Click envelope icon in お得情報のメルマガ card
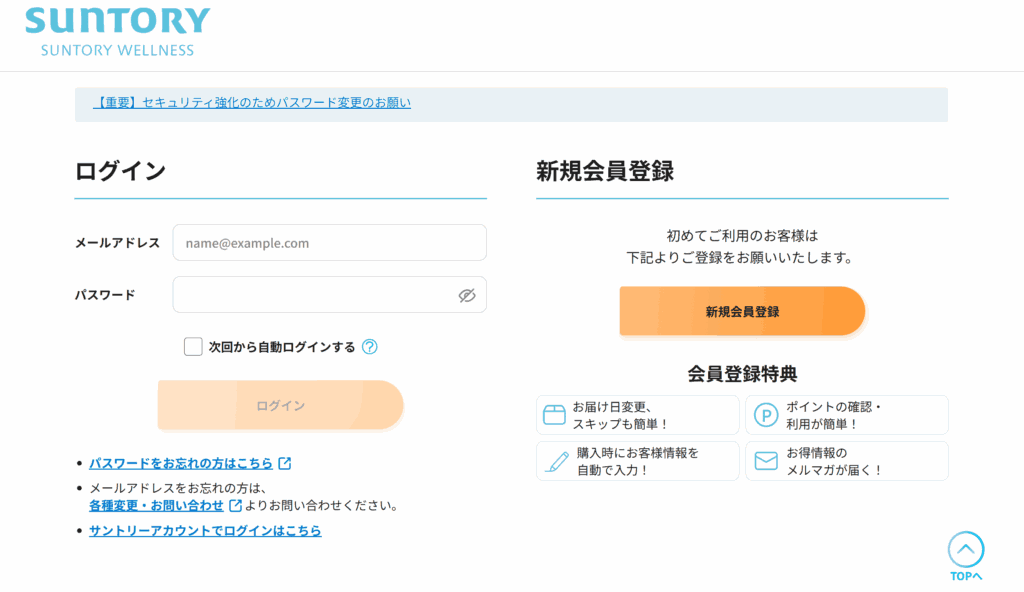1024x592 pixels. (766, 461)
